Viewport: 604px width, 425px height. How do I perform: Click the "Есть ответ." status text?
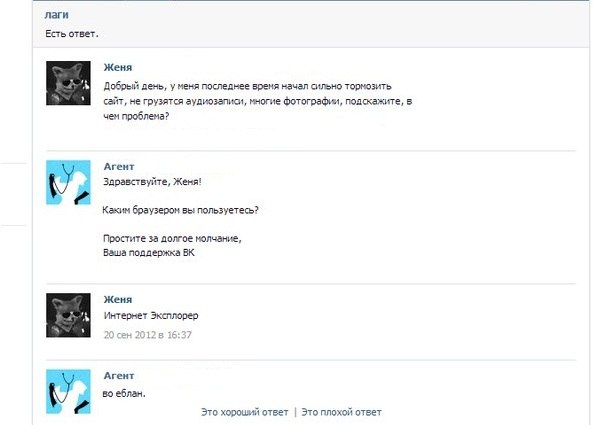[x=72, y=34]
